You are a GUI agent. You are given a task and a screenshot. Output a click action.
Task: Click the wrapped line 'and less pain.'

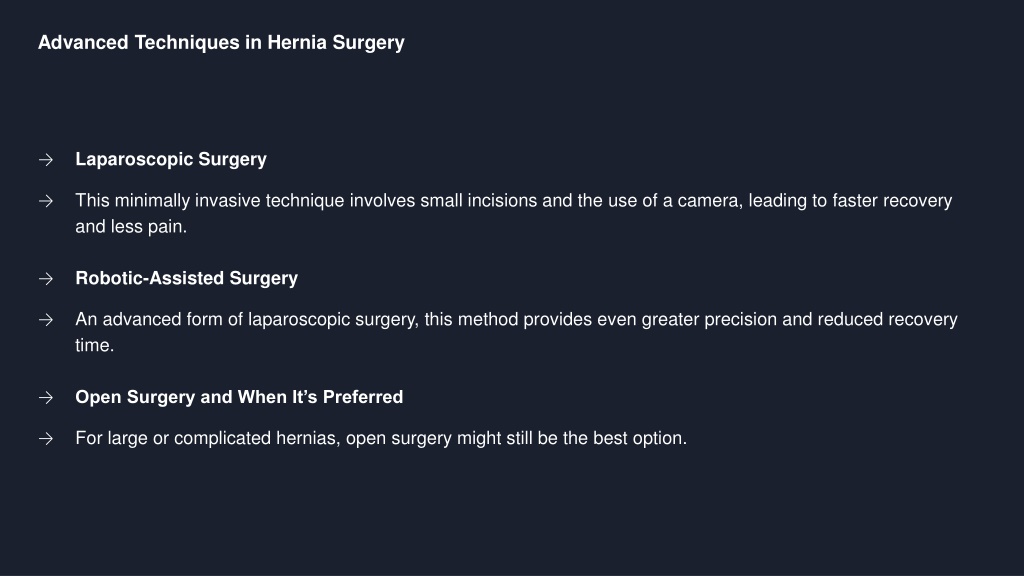click(x=131, y=227)
